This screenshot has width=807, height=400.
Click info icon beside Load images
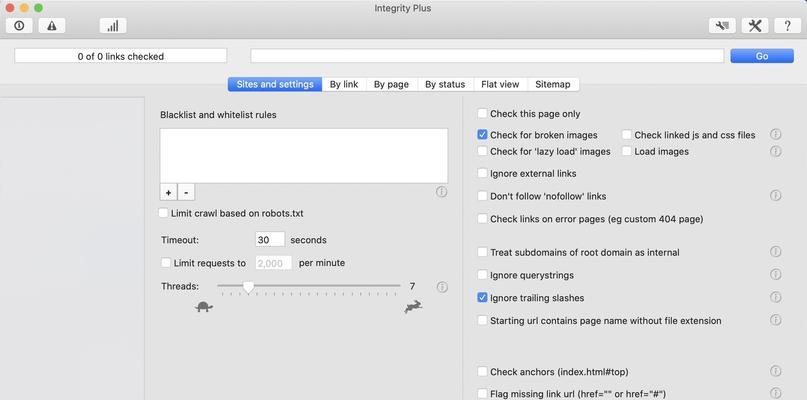coord(776,151)
